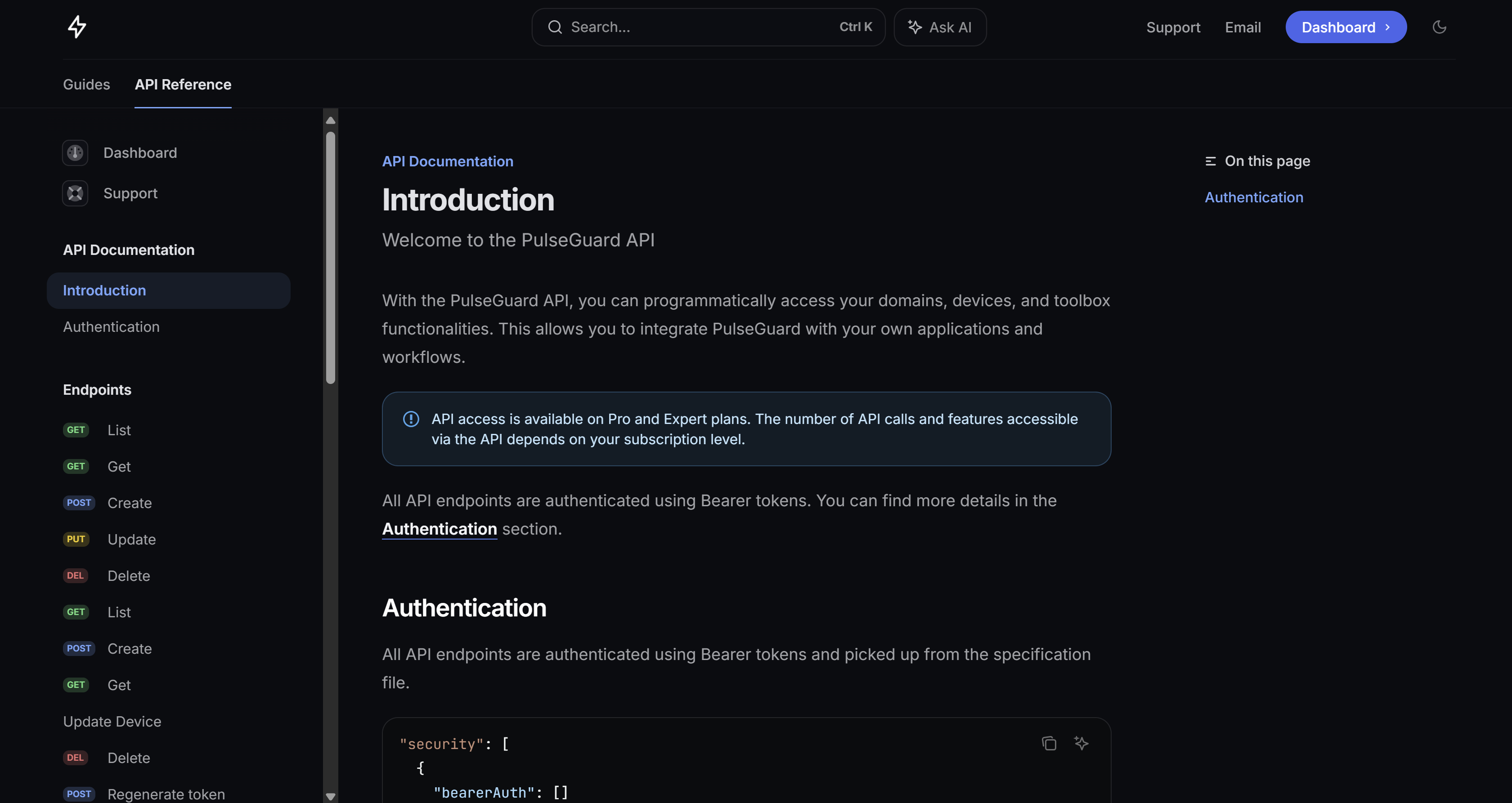Select the Update PUT endpoint

click(x=131, y=539)
